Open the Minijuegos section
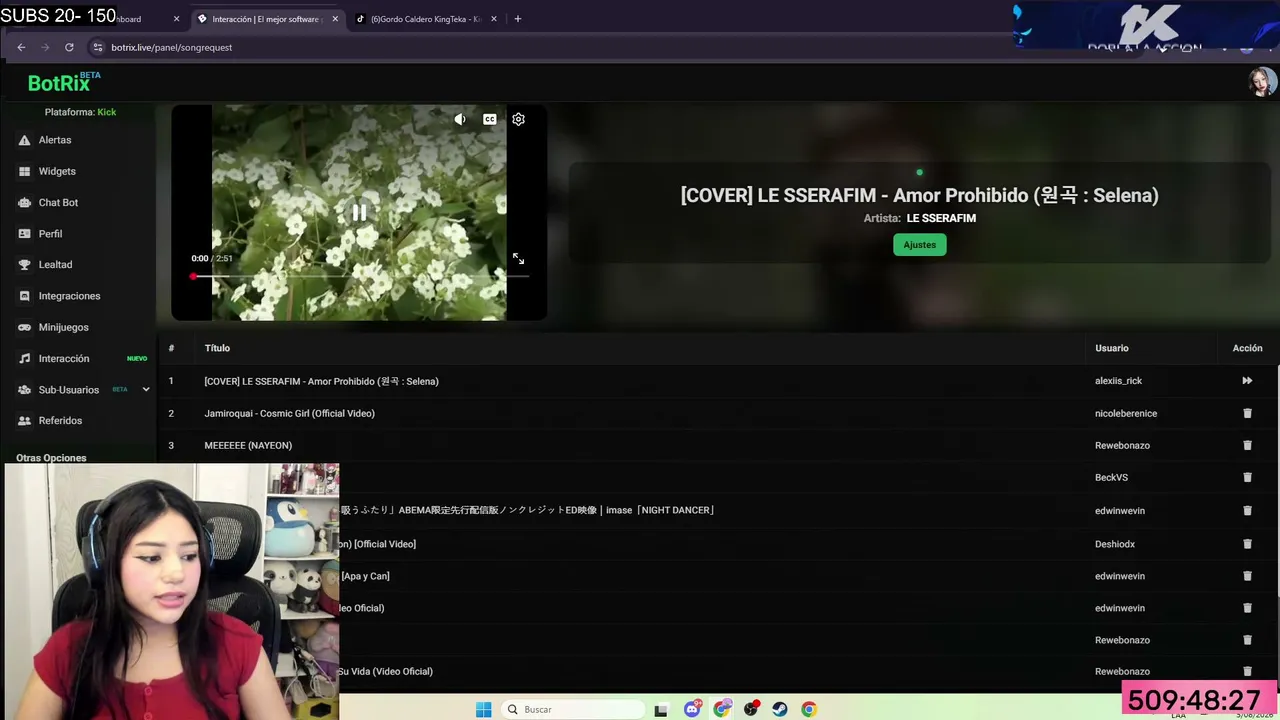Image resolution: width=1280 pixels, height=720 pixels. pos(63,327)
